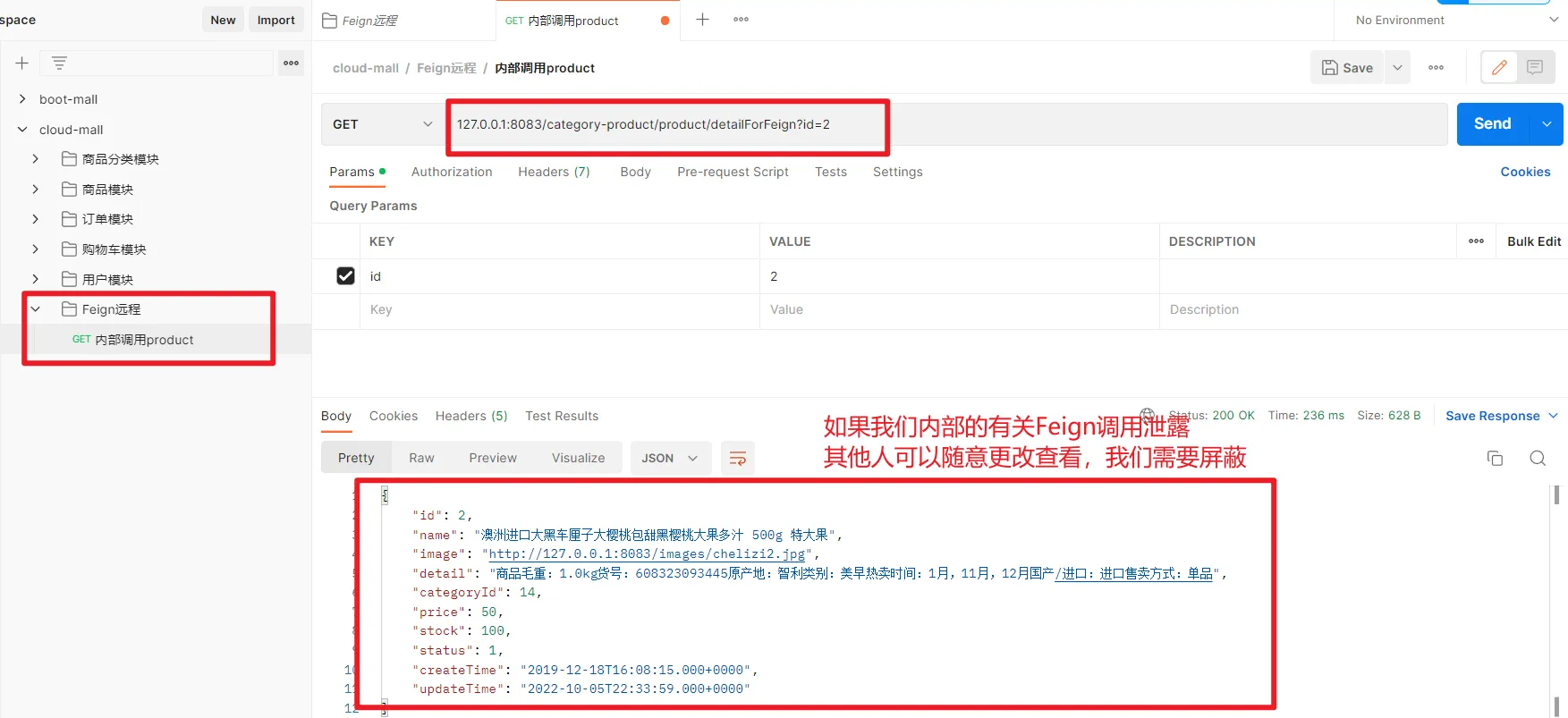The image size is (1568, 718).
Task: Open the comments panel icon
Action: tap(1535, 67)
